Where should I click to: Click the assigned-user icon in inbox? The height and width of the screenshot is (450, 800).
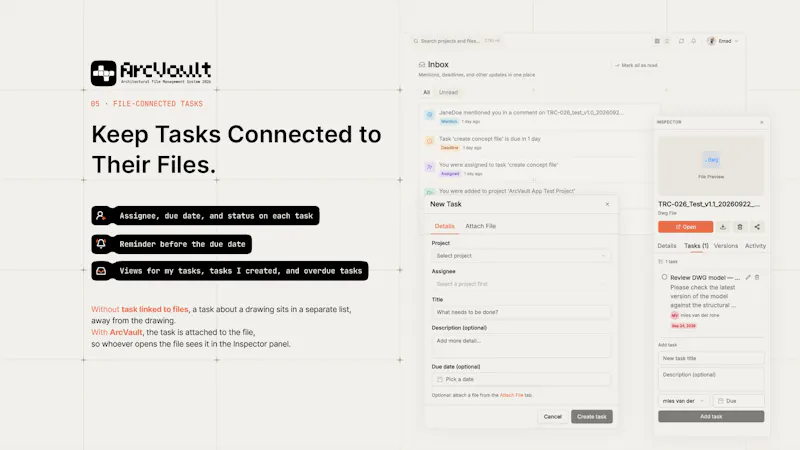(x=430, y=167)
